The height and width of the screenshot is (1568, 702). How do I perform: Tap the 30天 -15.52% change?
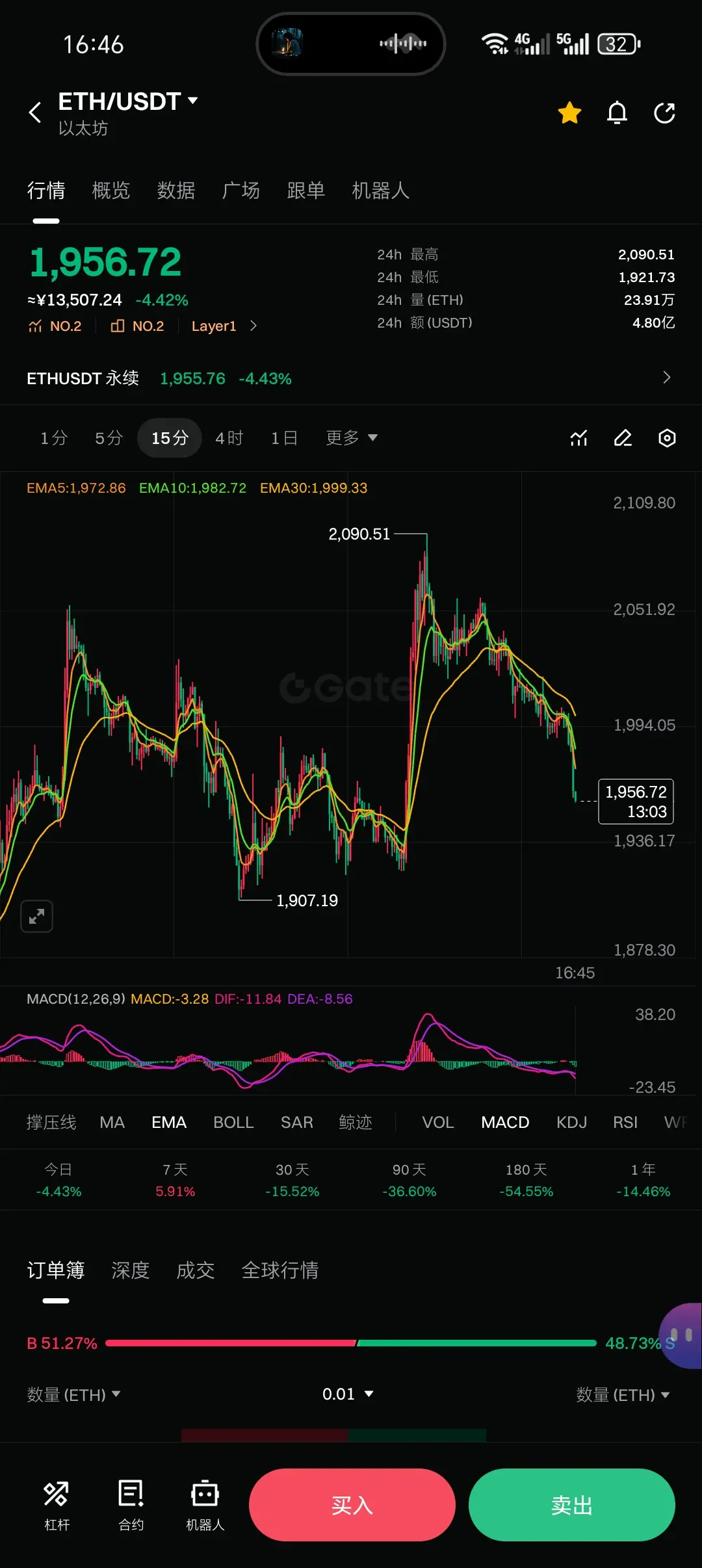292,1181
